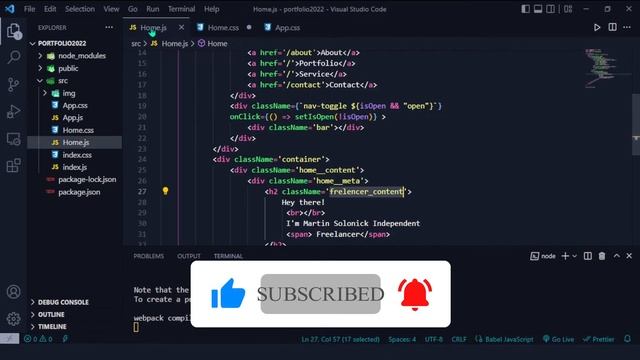Click the lightbulb code action icon

pos(165,191)
